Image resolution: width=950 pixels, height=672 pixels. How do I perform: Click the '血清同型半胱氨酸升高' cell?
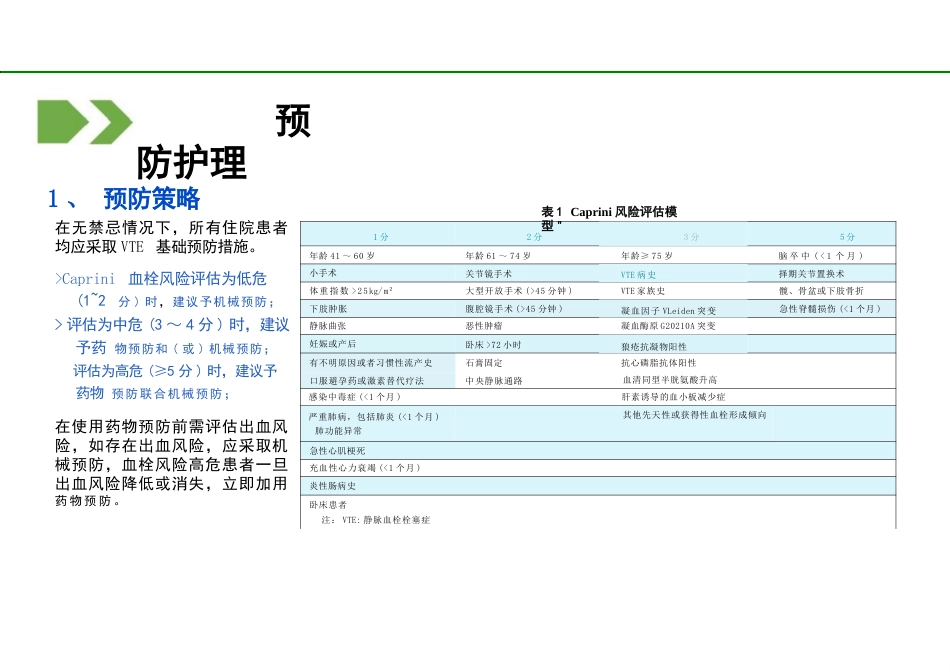(670, 380)
